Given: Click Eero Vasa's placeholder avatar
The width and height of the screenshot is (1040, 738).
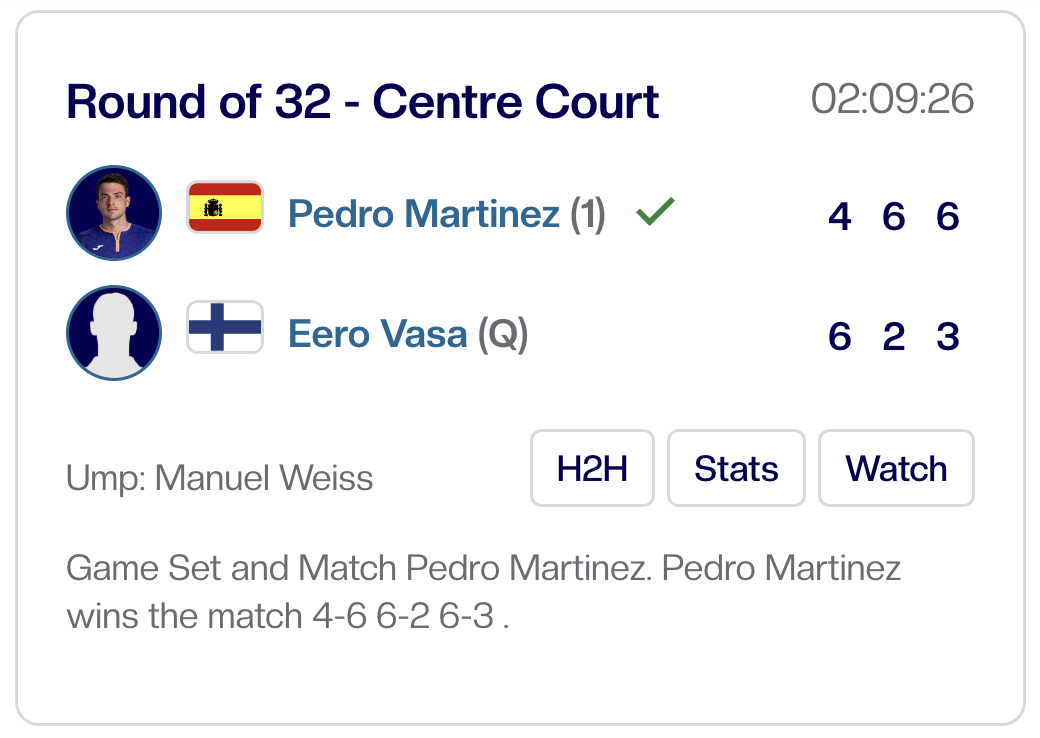Looking at the screenshot, I should tap(114, 333).
